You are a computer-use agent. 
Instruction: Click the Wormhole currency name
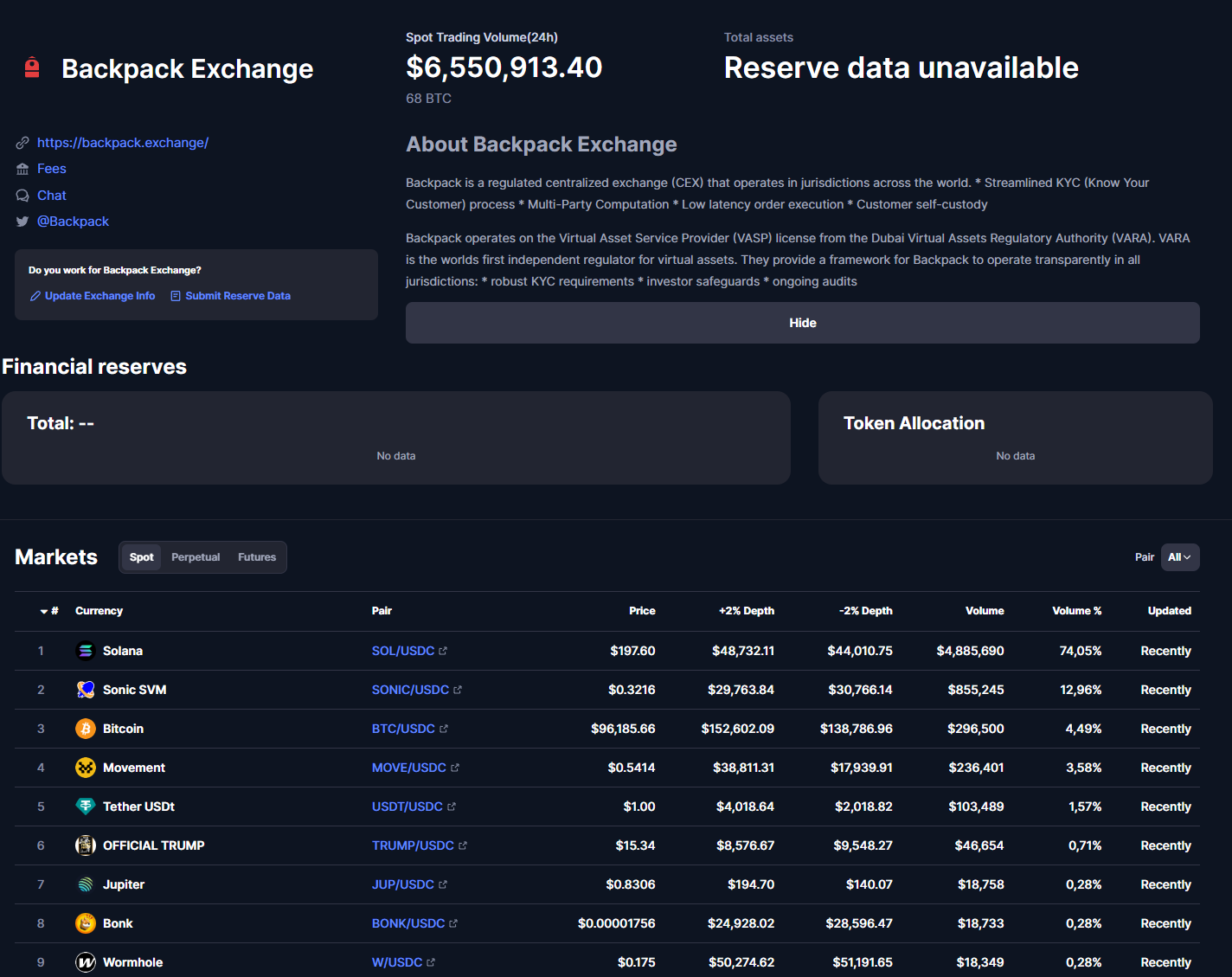click(x=132, y=962)
